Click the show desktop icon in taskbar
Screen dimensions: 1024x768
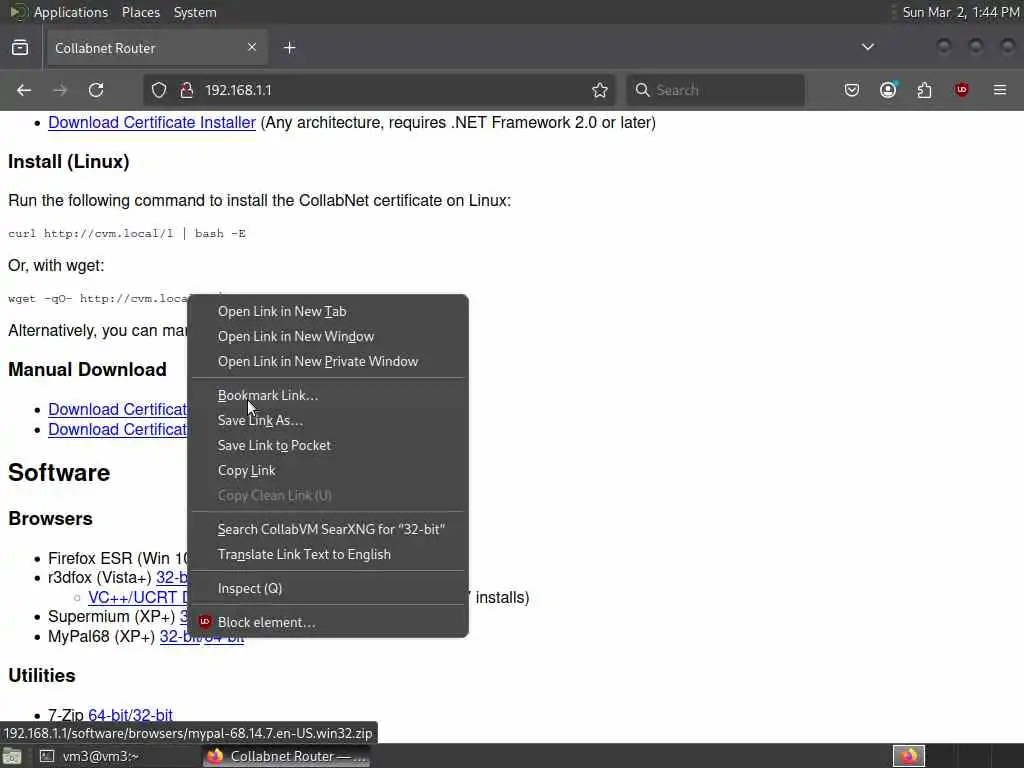click(x=12, y=756)
